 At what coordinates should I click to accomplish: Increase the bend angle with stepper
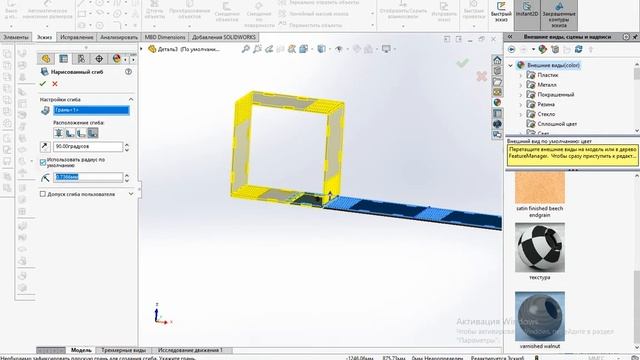coord(127,144)
